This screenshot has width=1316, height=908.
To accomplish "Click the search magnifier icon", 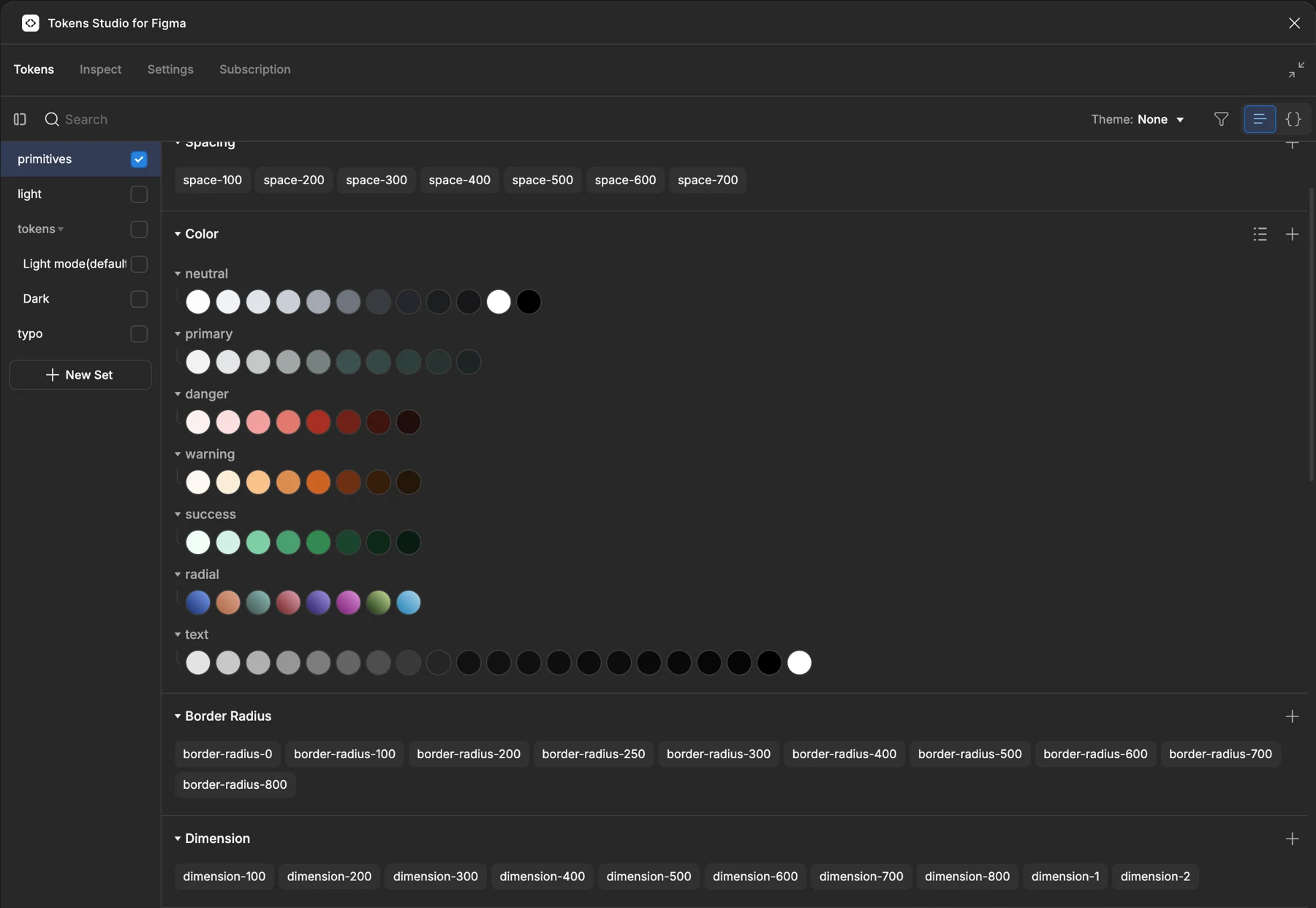I will [x=51, y=119].
